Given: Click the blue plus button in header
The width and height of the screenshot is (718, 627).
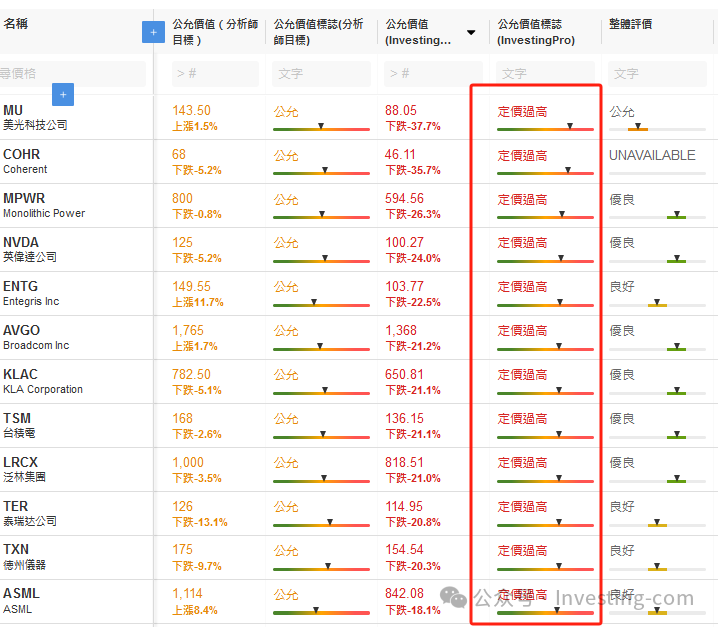Looking at the screenshot, I should point(153,32).
